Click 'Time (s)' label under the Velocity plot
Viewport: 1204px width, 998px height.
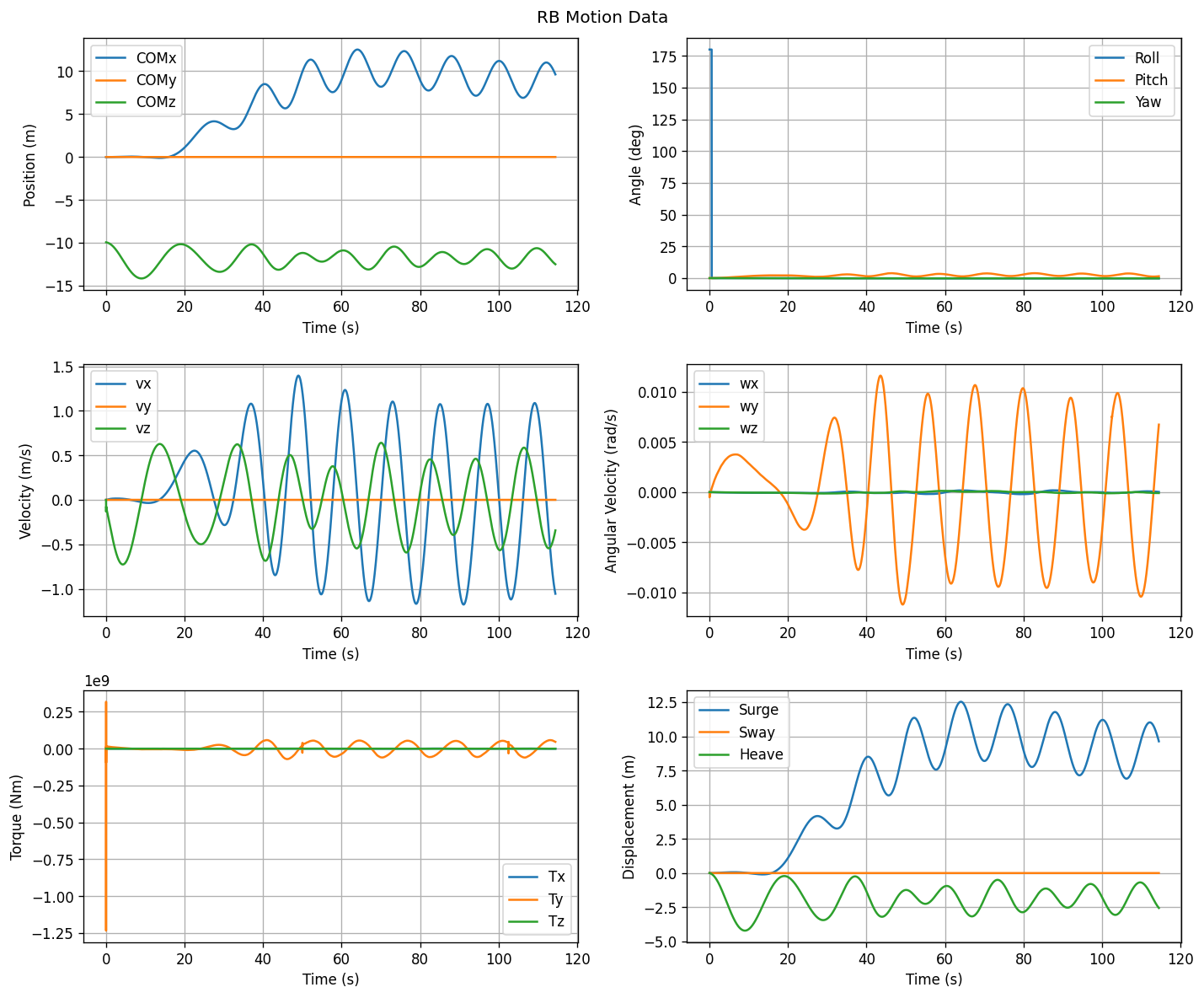(331, 653)
